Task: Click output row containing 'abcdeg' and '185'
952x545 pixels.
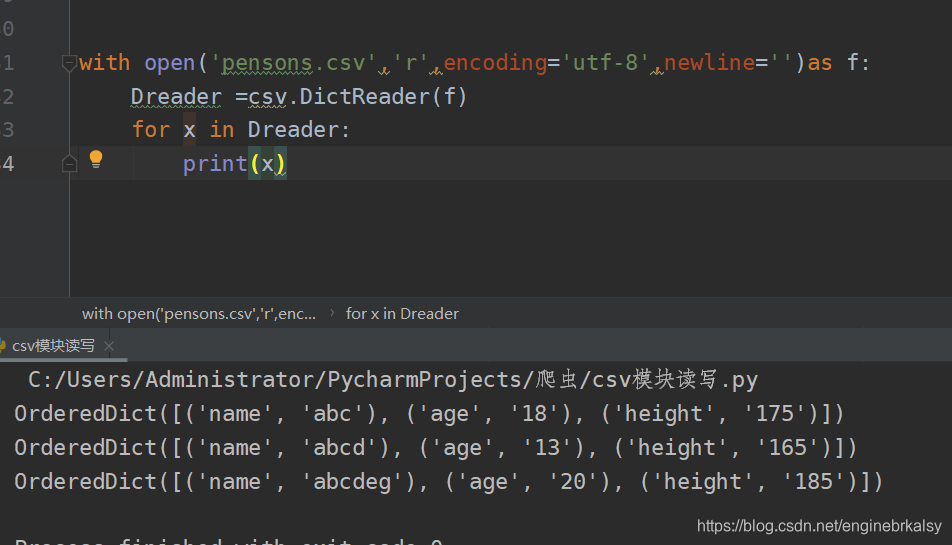Action: (x=448, y=482)
